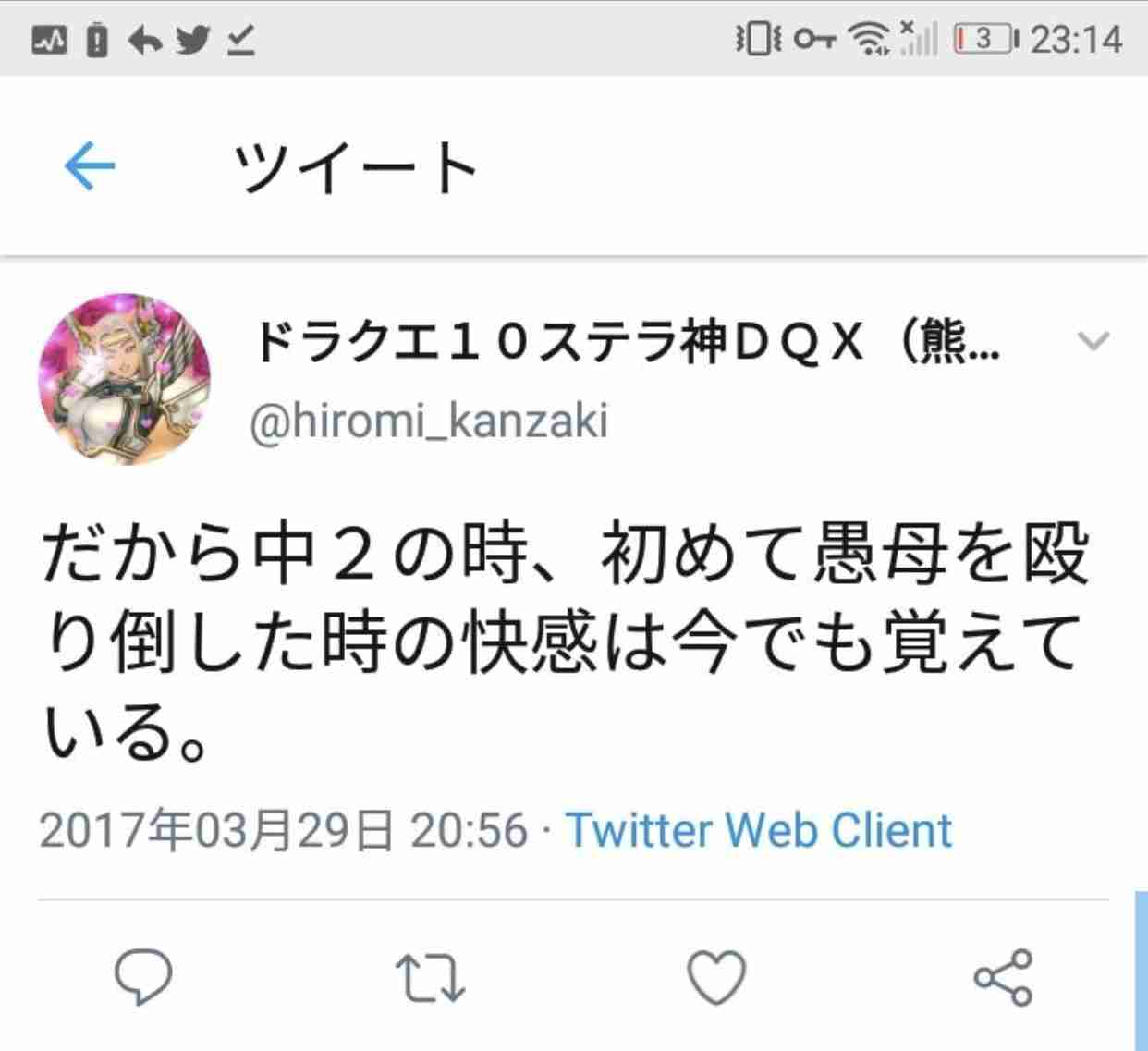Tap the 2017年03月29日 20:56 timestamp

tap(283, 829)
